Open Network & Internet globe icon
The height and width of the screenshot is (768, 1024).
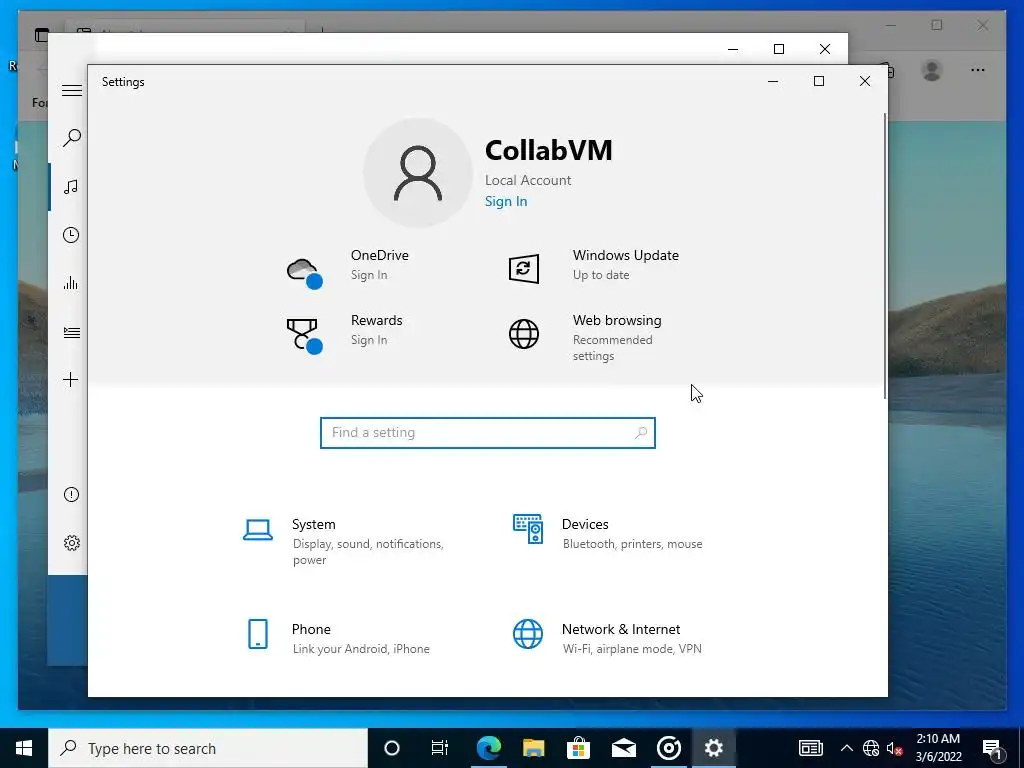point(528,634)
